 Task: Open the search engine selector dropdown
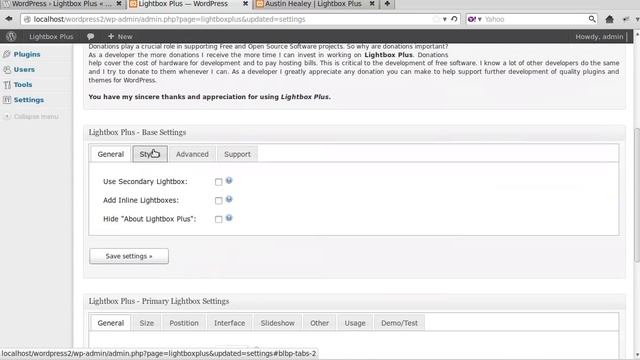click(475, 19)
